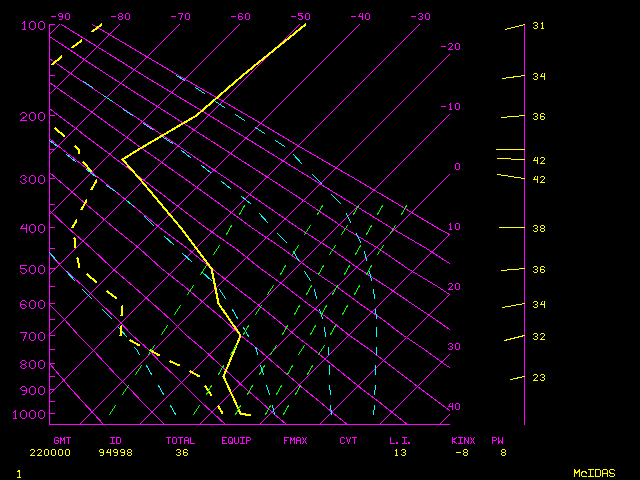Screen dimensions: 640x480
Task: Select the wind speed value 23
Action: [538, 377]
